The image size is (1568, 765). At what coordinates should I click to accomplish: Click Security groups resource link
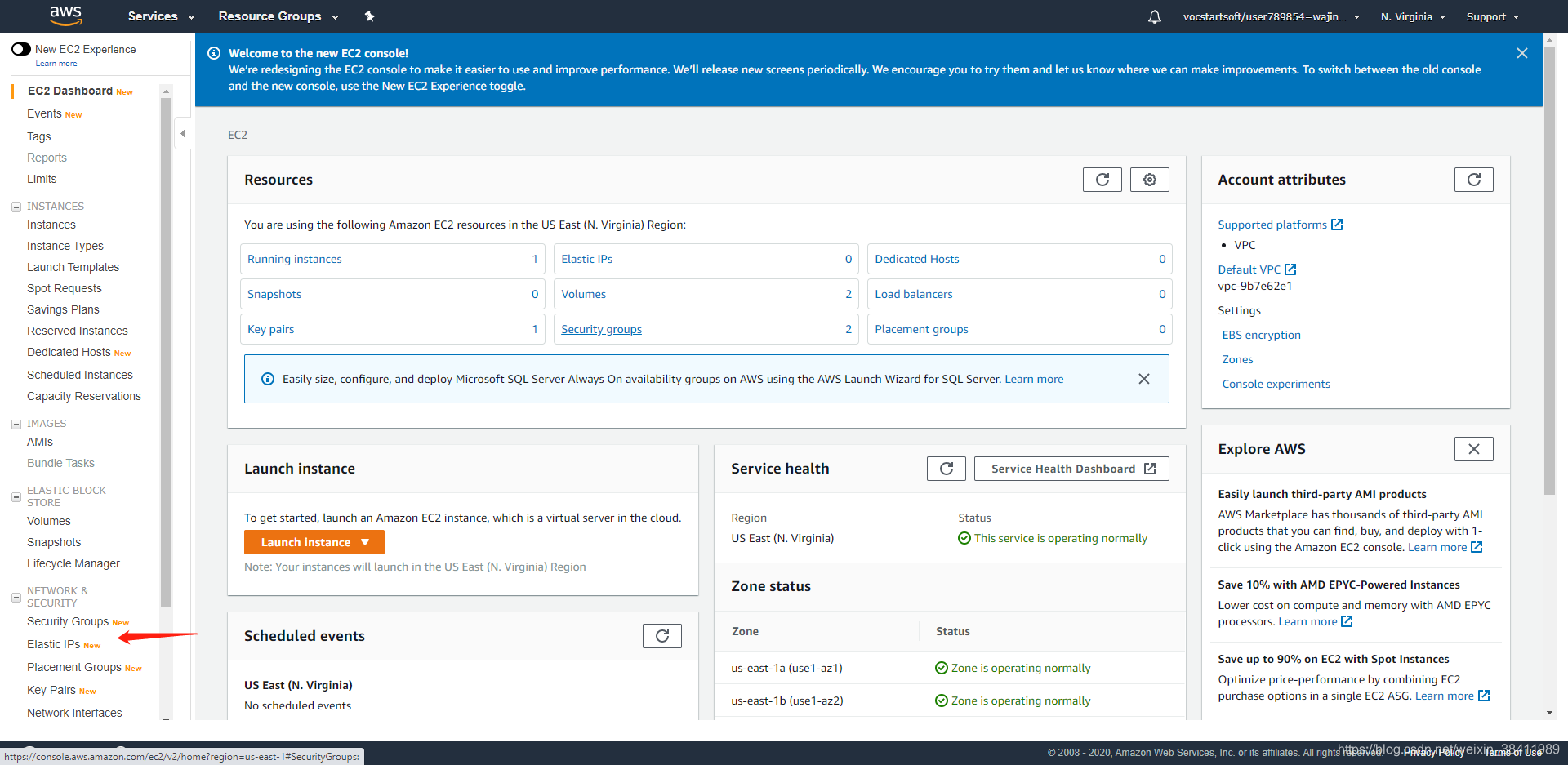pos(601,329)
